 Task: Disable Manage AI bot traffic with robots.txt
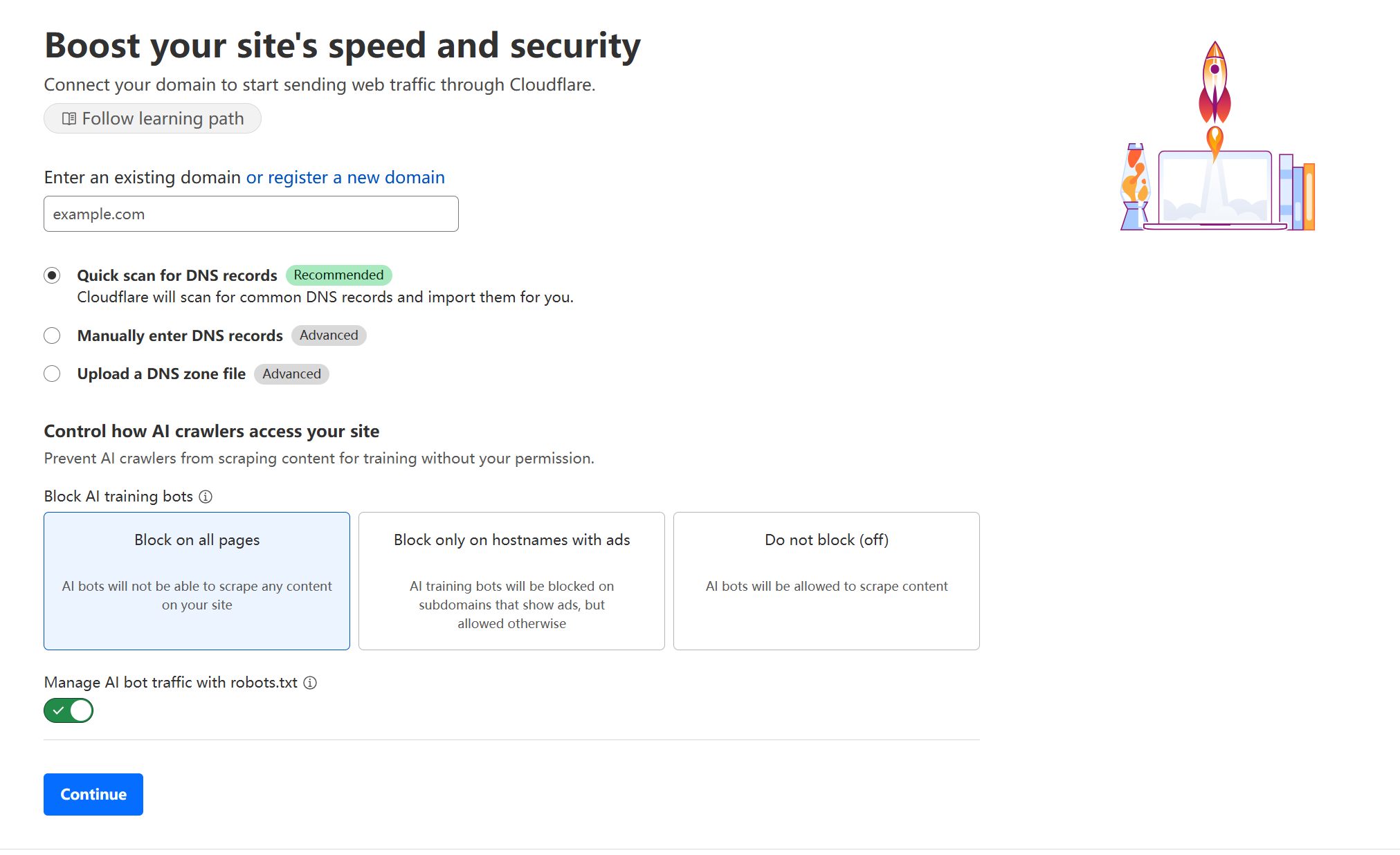point(69,710)
